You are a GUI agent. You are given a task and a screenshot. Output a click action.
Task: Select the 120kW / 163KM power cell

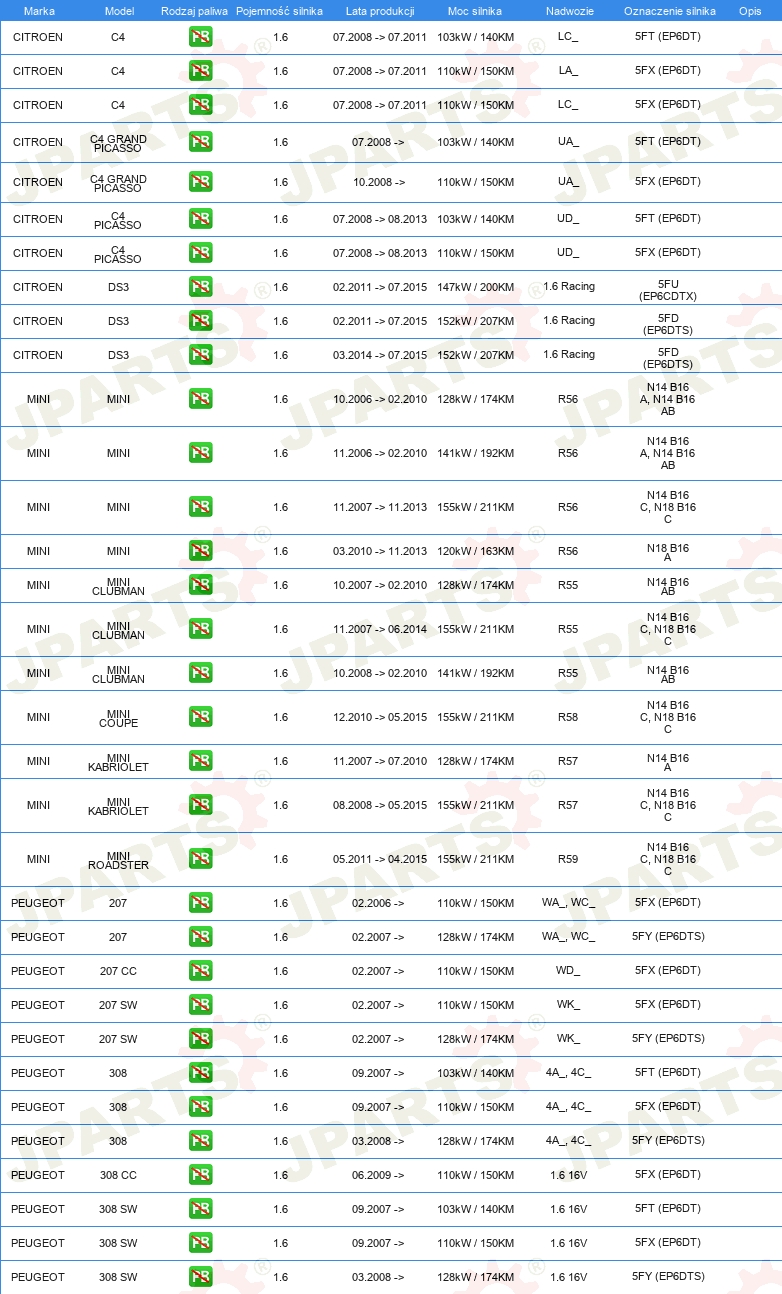[475, 551]
